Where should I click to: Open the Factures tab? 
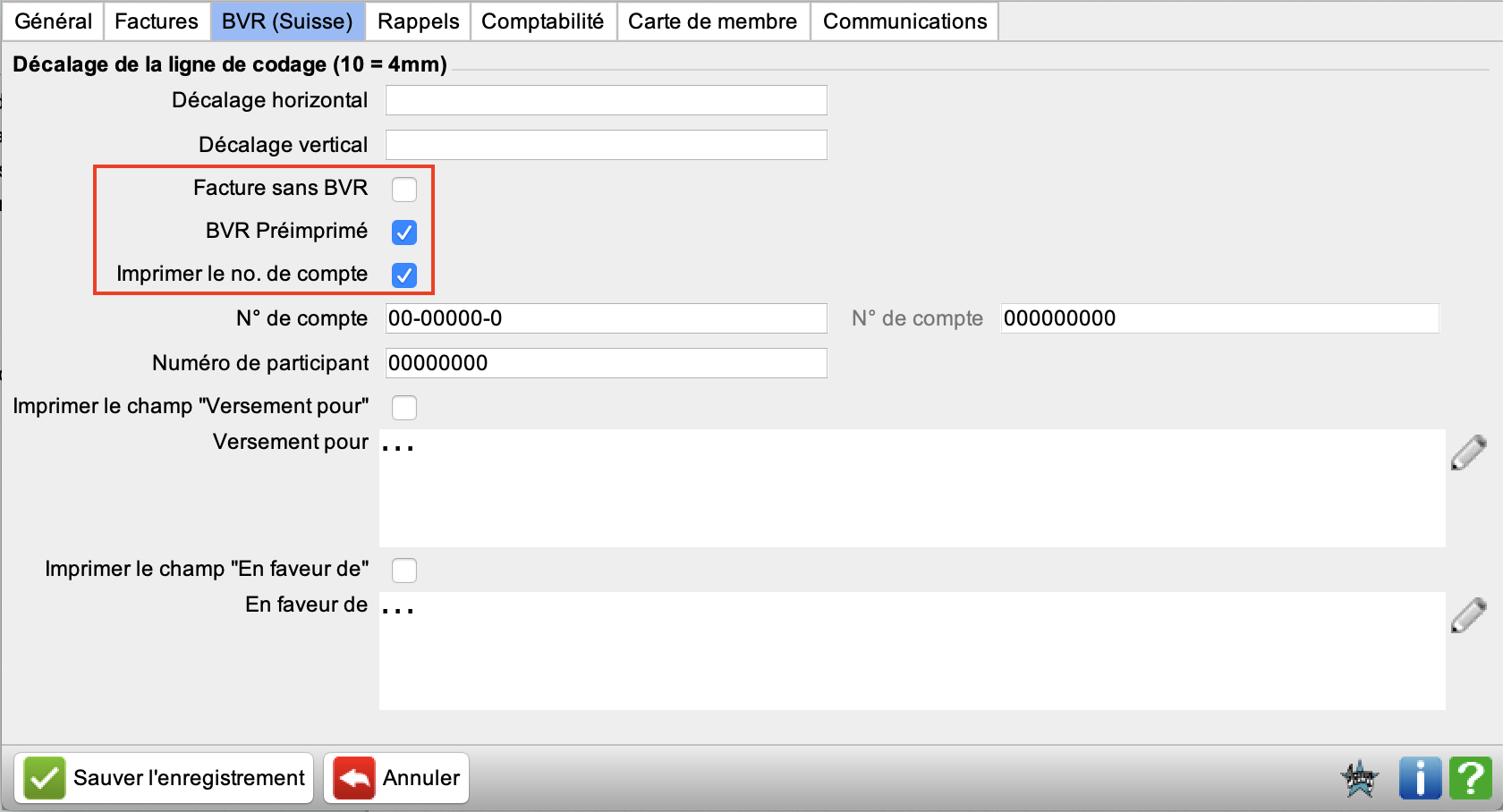pyautogui.click(x=157, y=21)
